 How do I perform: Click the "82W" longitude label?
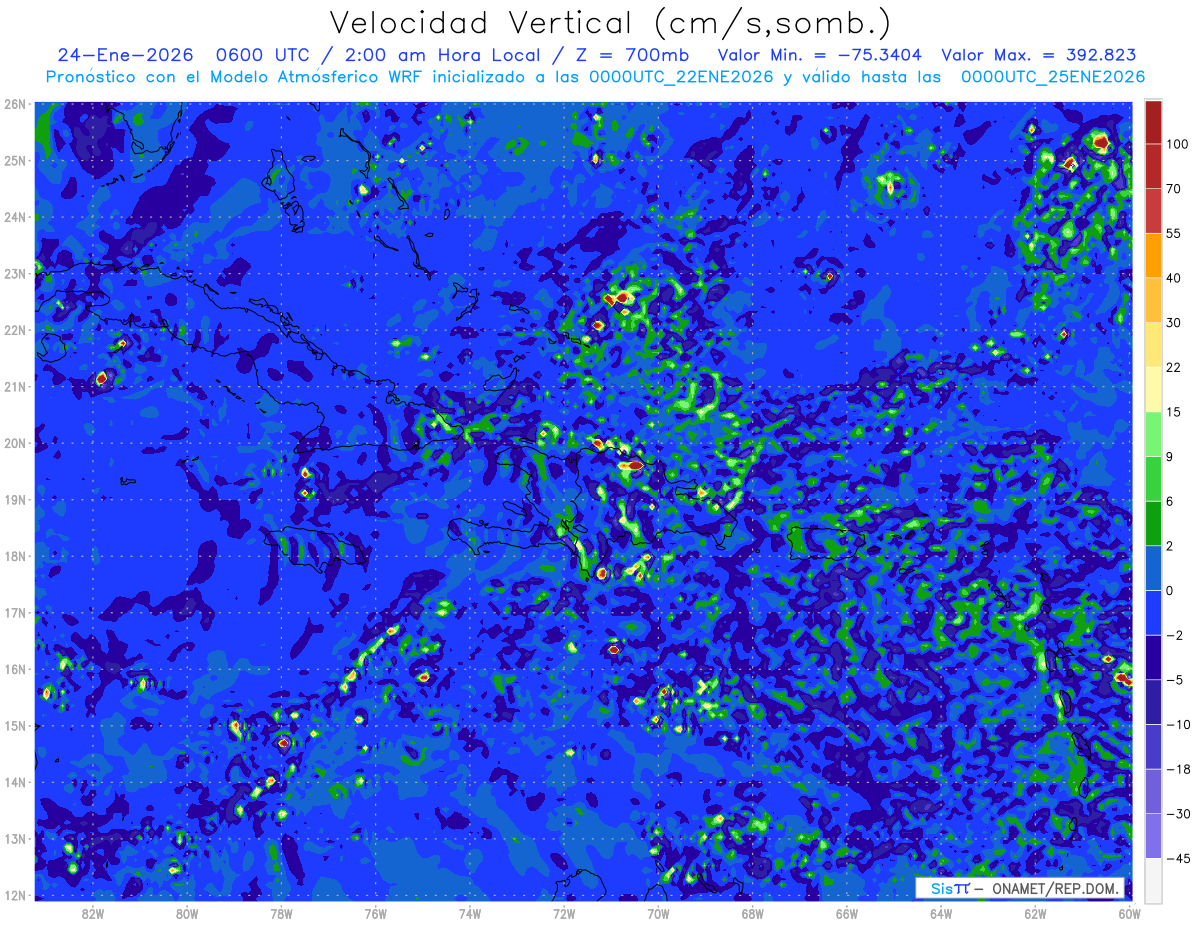point(93,913)
